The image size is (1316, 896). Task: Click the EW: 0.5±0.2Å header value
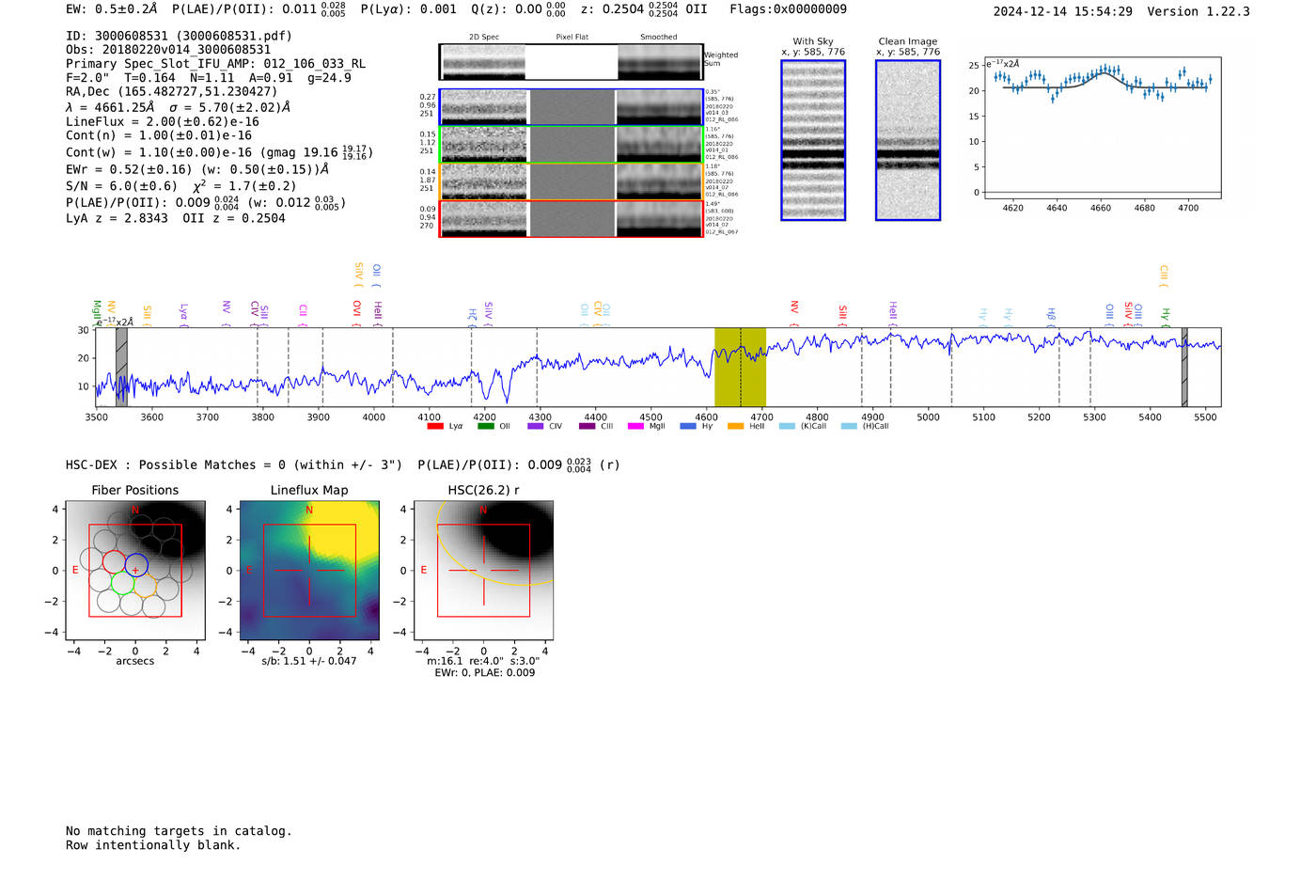(x=111, y=8)
